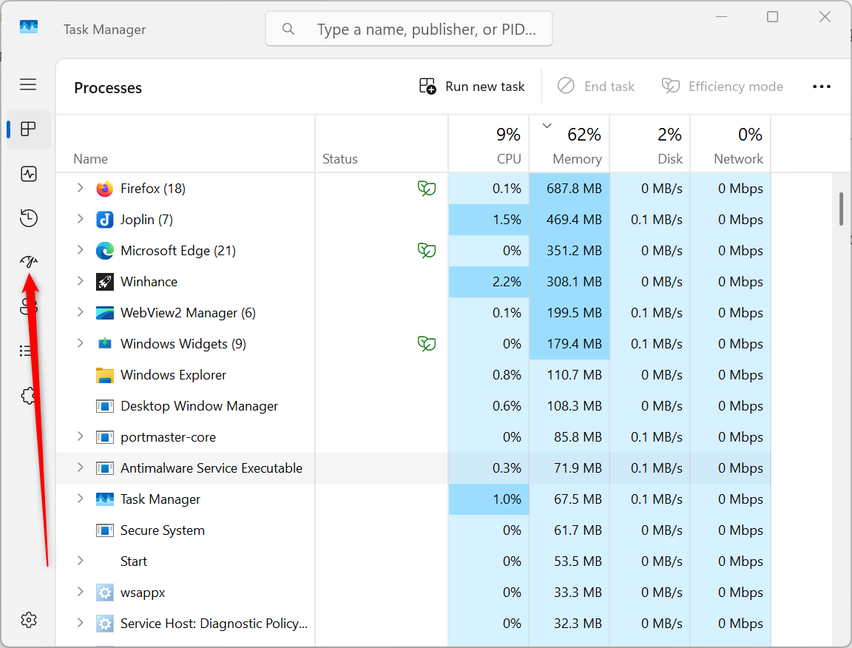Click Windows Widgets efficiency mode leaf icon

pyautogui.click(x=427, y=344)
